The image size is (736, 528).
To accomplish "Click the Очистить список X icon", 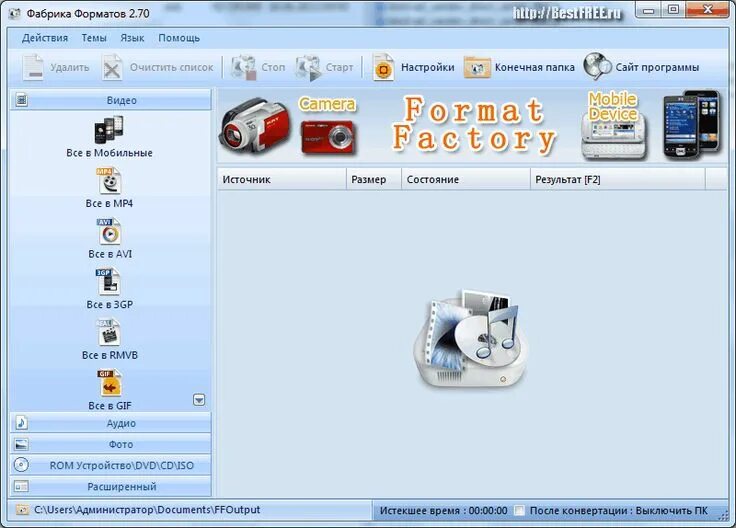I will coord(112,68).
